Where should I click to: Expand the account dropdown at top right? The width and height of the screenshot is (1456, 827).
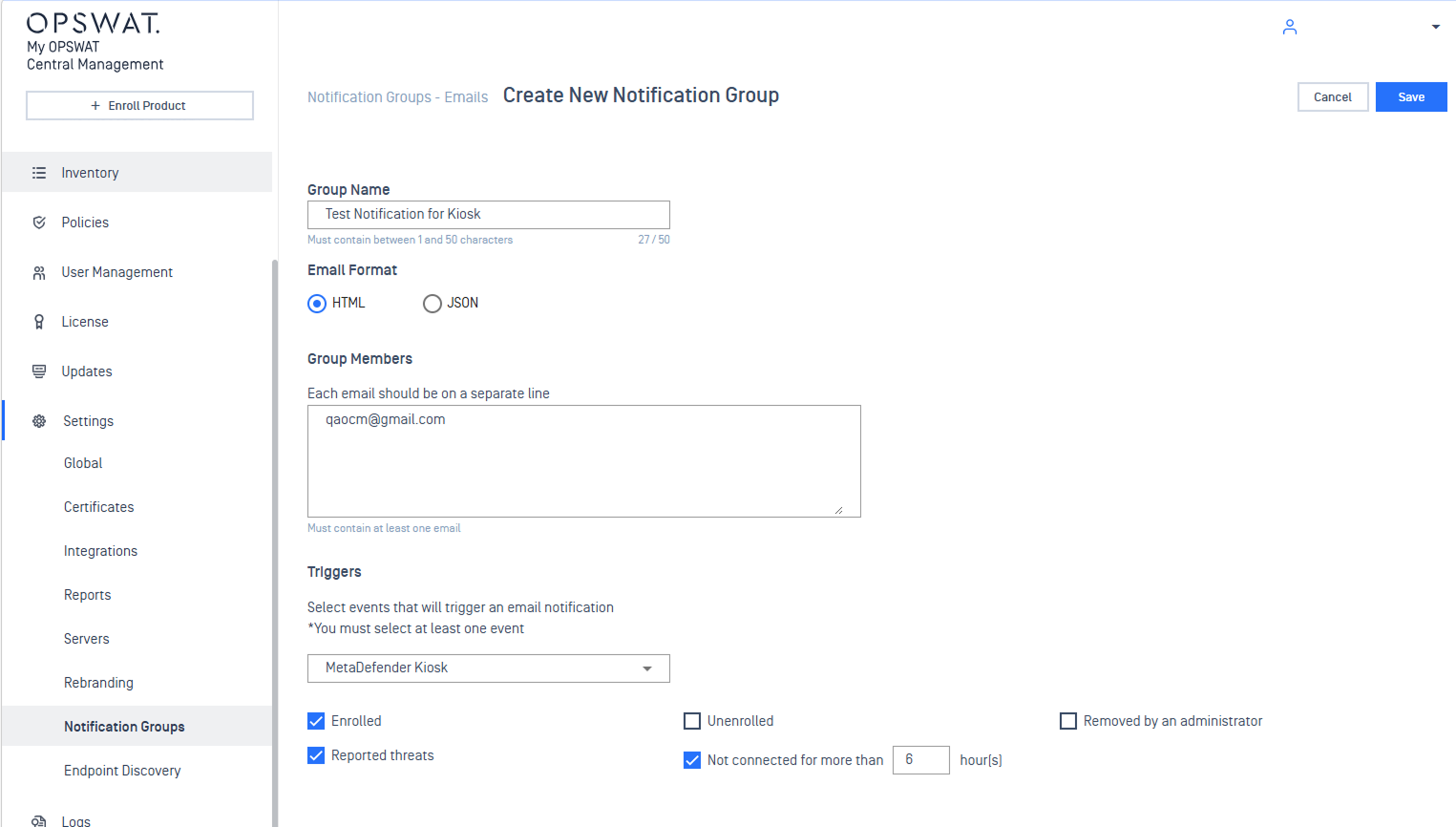coord(1436,27)
